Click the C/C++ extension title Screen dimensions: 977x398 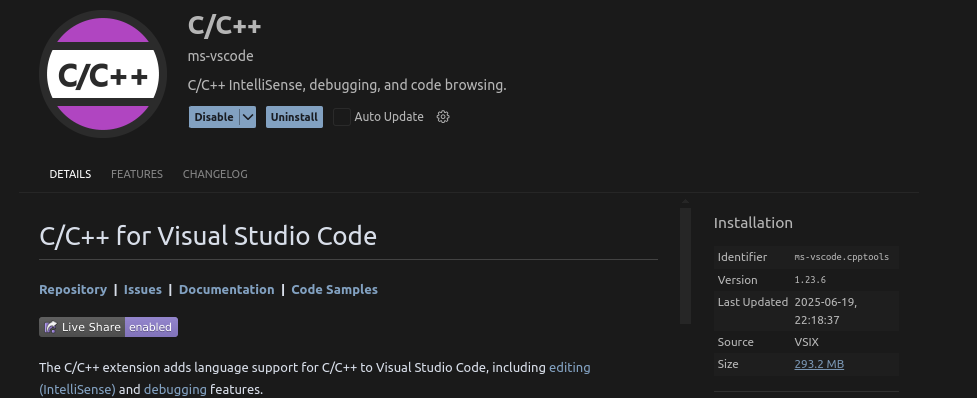pyautogui.click(x=224, y=26)
